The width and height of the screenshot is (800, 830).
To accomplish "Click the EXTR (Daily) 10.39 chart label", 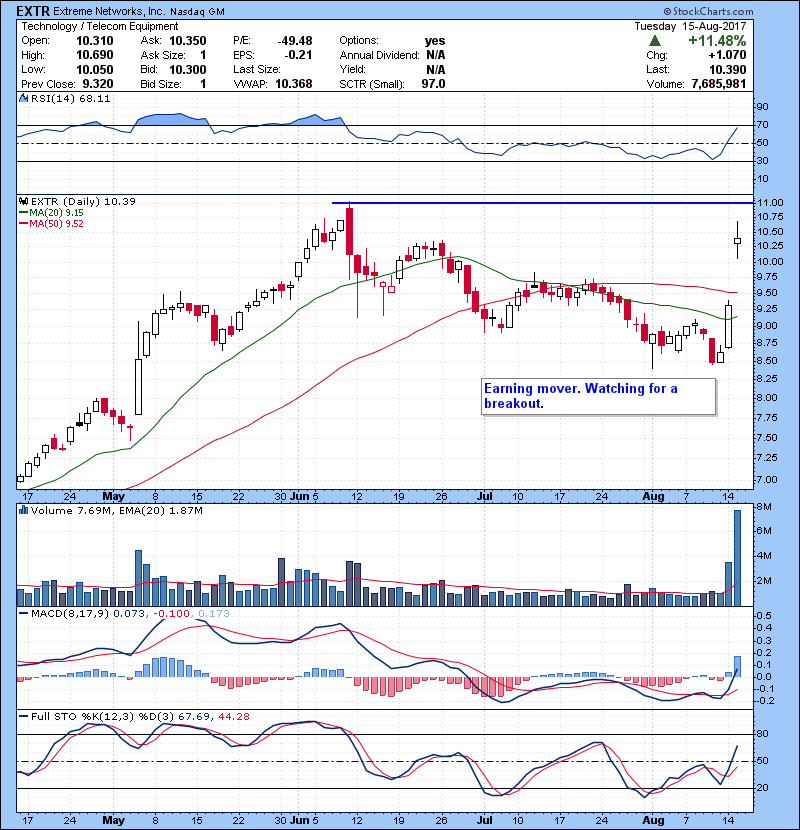I will point(83,201).
